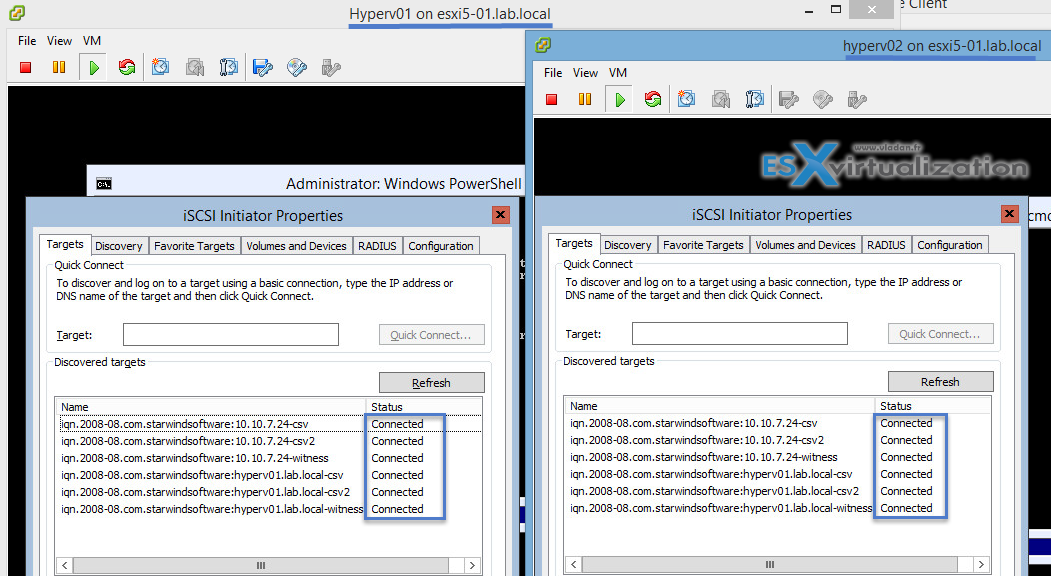Image resolution: width=1051 pixels, height=576 pixels.
Task: Open Configuration tab in left iSCSI dialog
Action: pyautogui.click(x=441, y=246)
